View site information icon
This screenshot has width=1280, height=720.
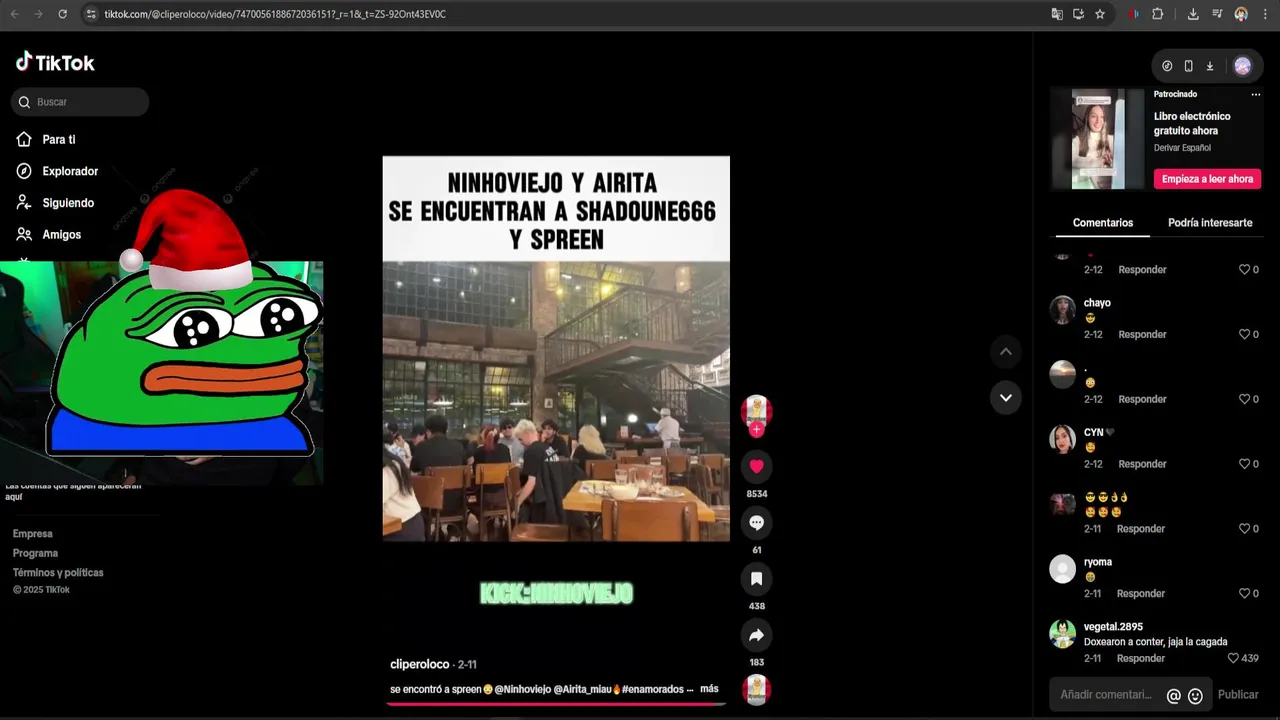click(x=91, y=14)
